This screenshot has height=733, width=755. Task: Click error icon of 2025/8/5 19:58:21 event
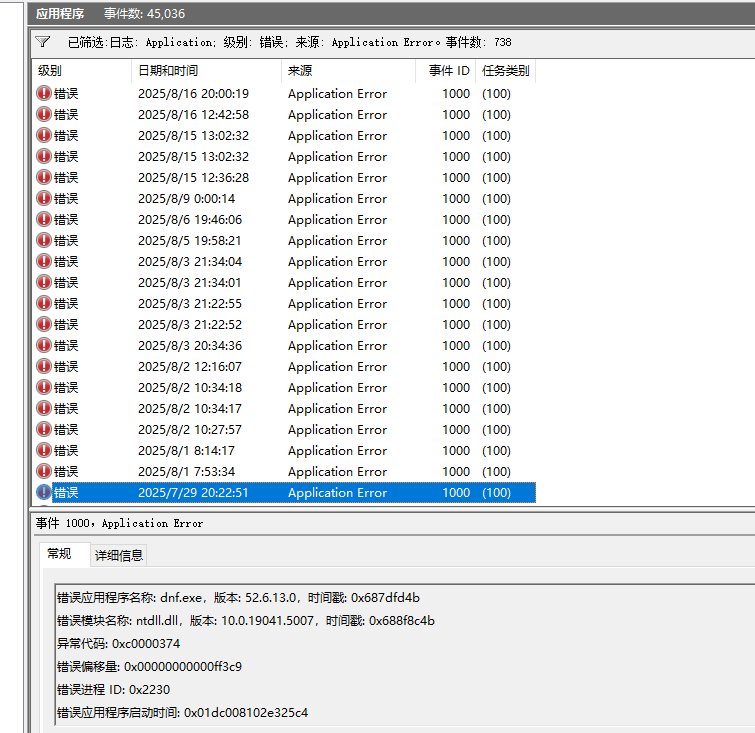point(44,240)
